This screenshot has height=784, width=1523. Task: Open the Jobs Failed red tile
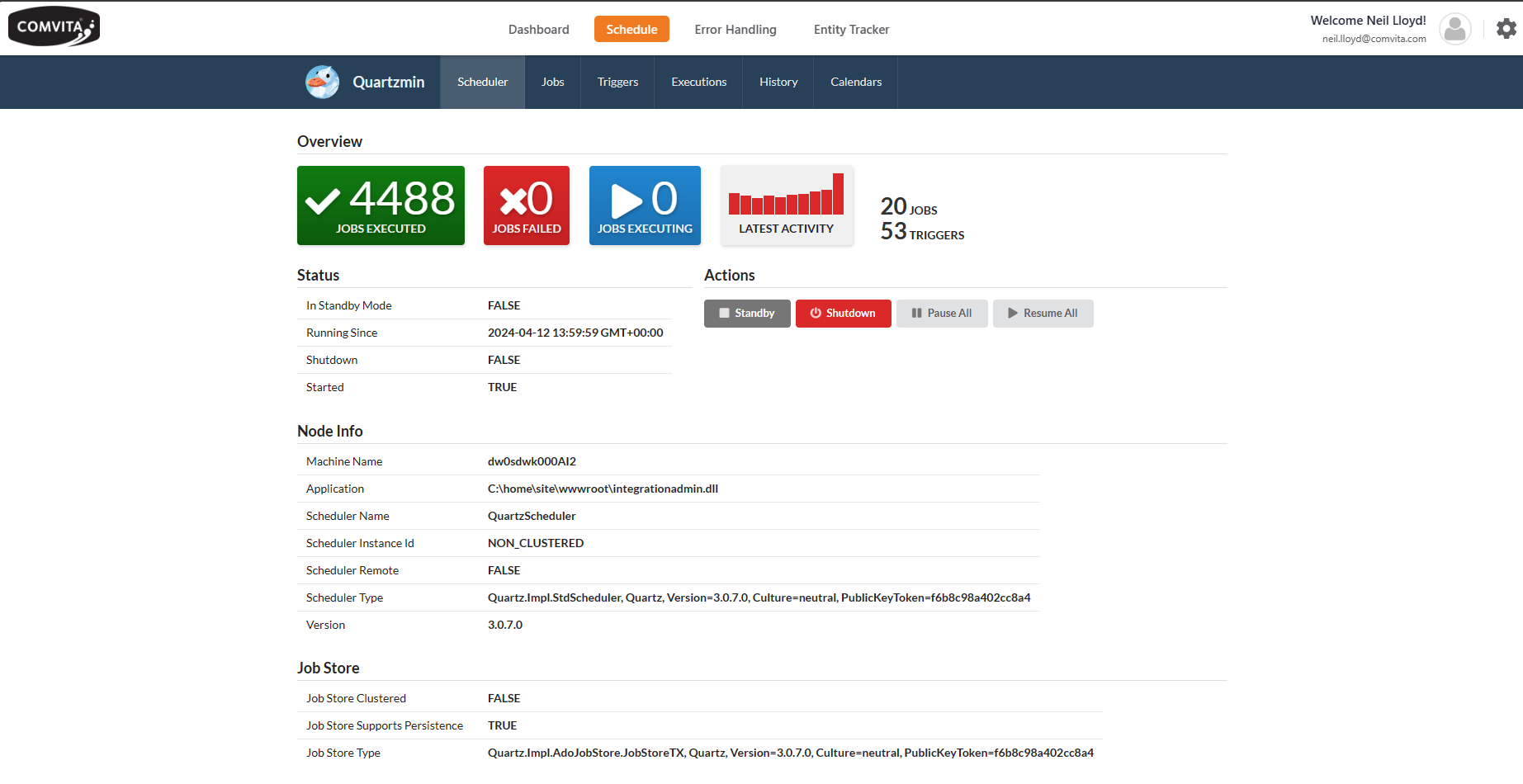[526, 205]
